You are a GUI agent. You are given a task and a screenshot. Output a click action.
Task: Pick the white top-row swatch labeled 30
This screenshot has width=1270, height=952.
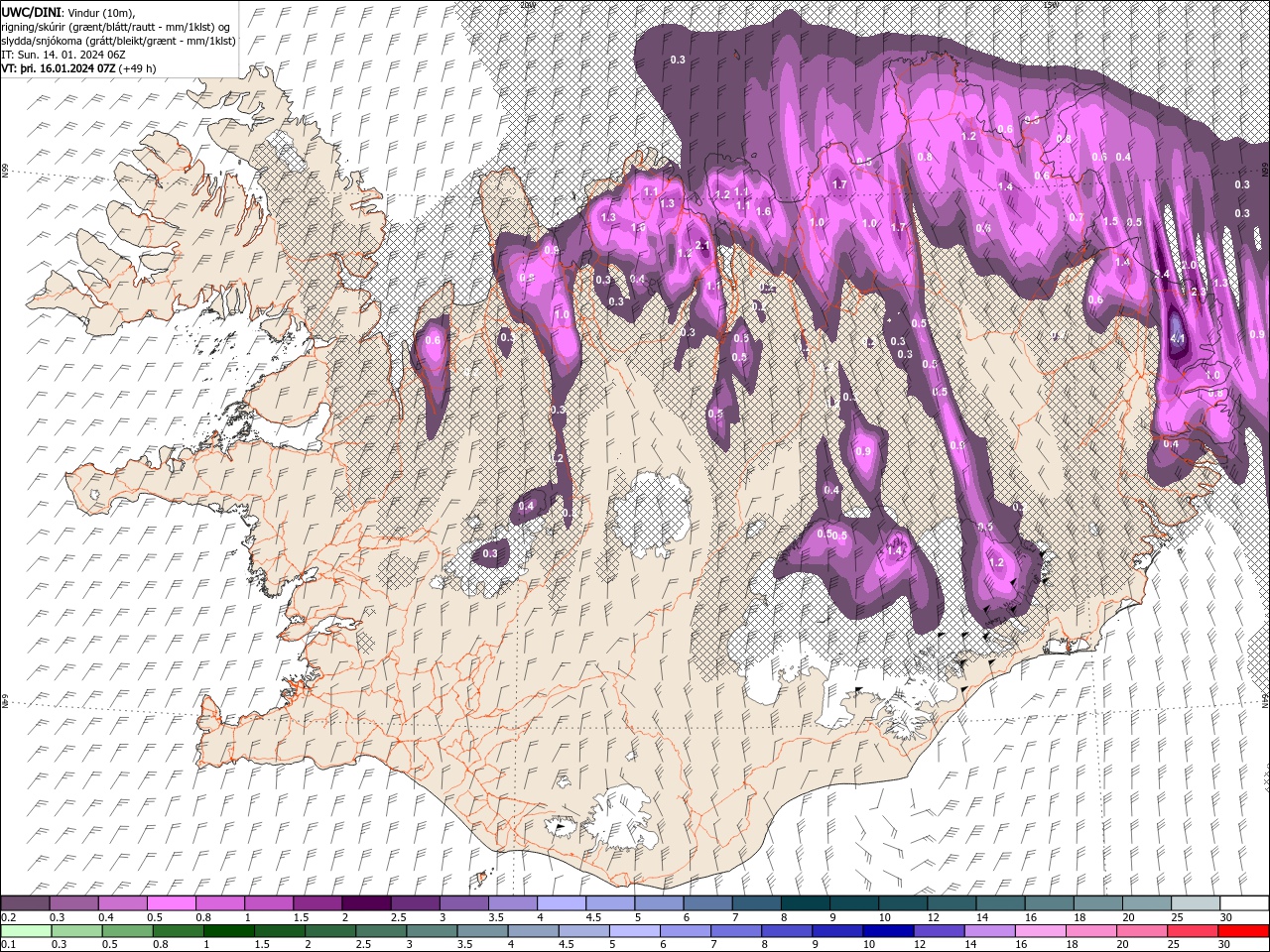point(1245,903)
